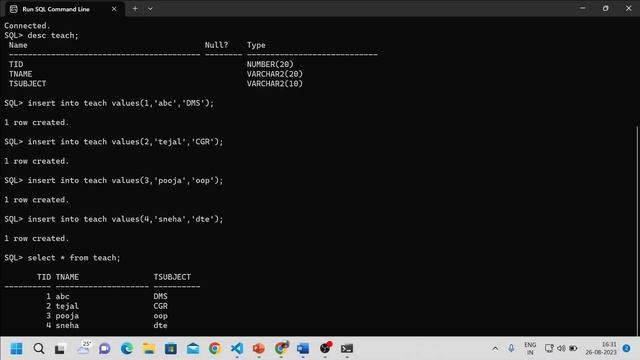Open the weather widget showing 25°
Screen dimensions: 640x360
84,348
